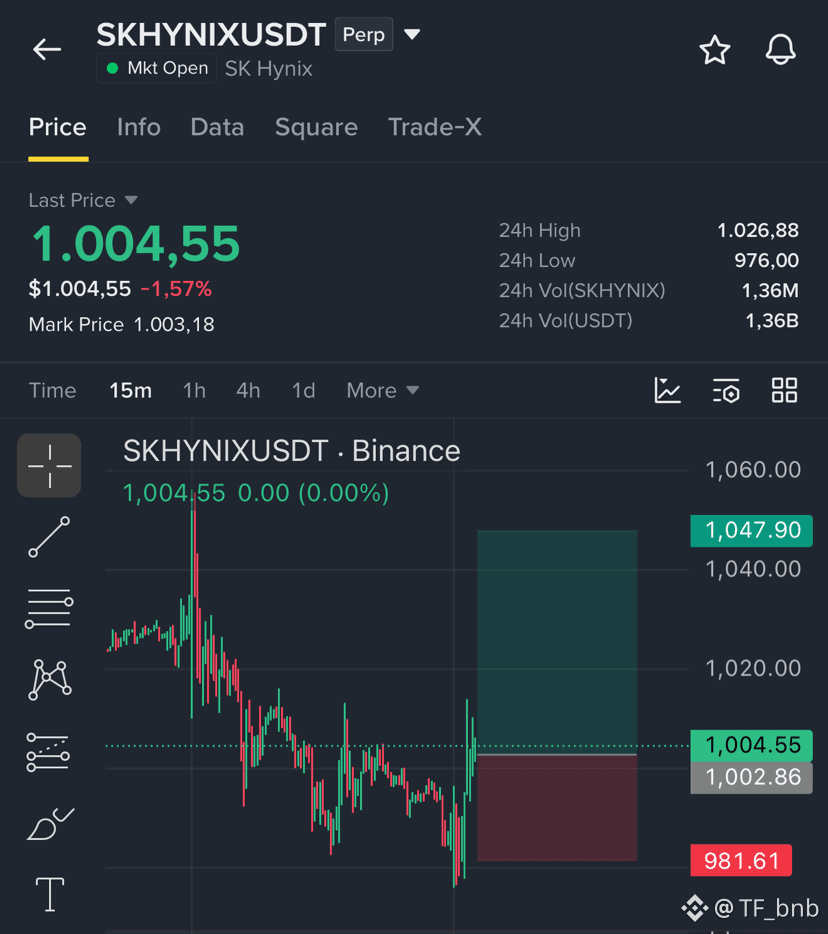
Task: Select the 1d timeframe
Action: click(x=303, y=391)
